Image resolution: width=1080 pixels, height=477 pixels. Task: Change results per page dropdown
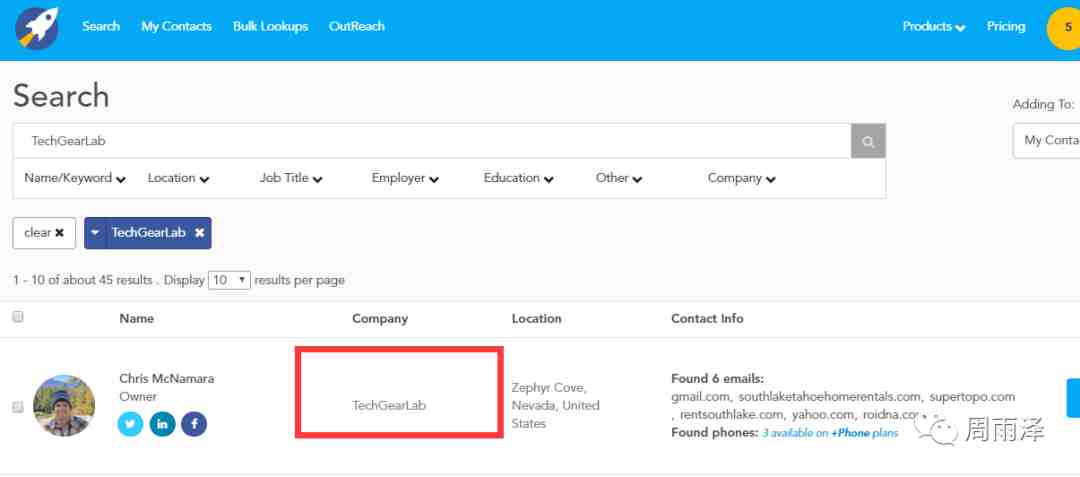pyautogui.click(x=229, y=280)
